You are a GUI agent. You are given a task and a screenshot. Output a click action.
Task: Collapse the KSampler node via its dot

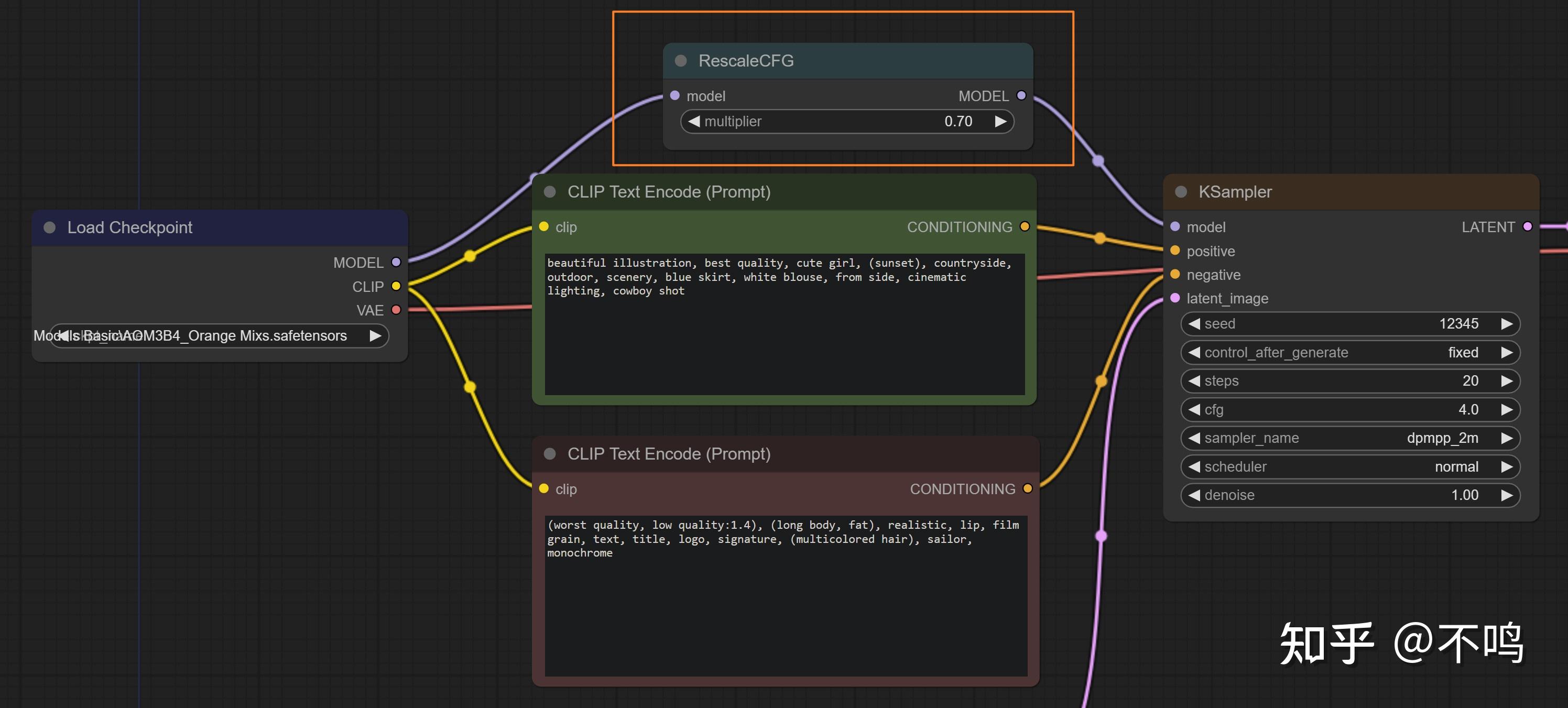pos(1181,192)
